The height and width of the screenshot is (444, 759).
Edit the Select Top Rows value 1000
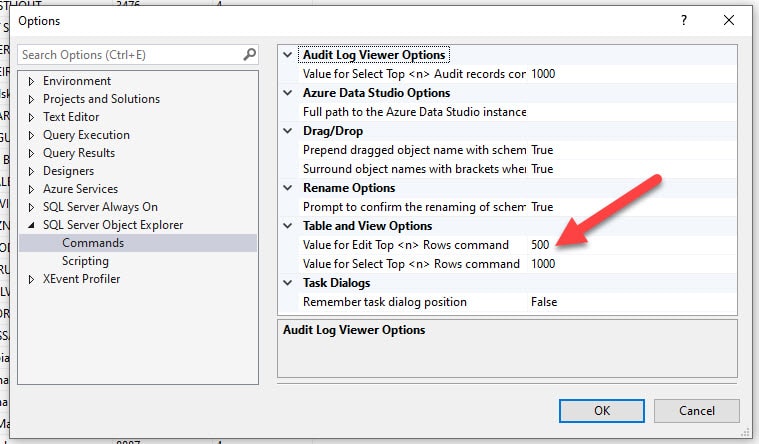630,264
